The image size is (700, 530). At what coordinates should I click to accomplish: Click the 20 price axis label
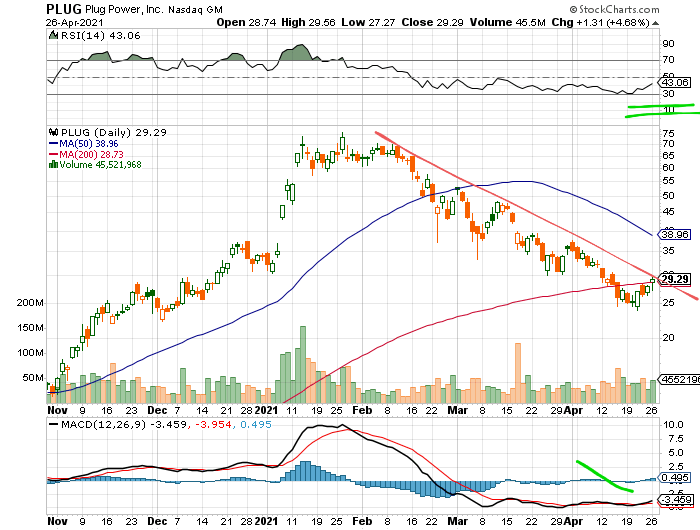tap(668, 338)
